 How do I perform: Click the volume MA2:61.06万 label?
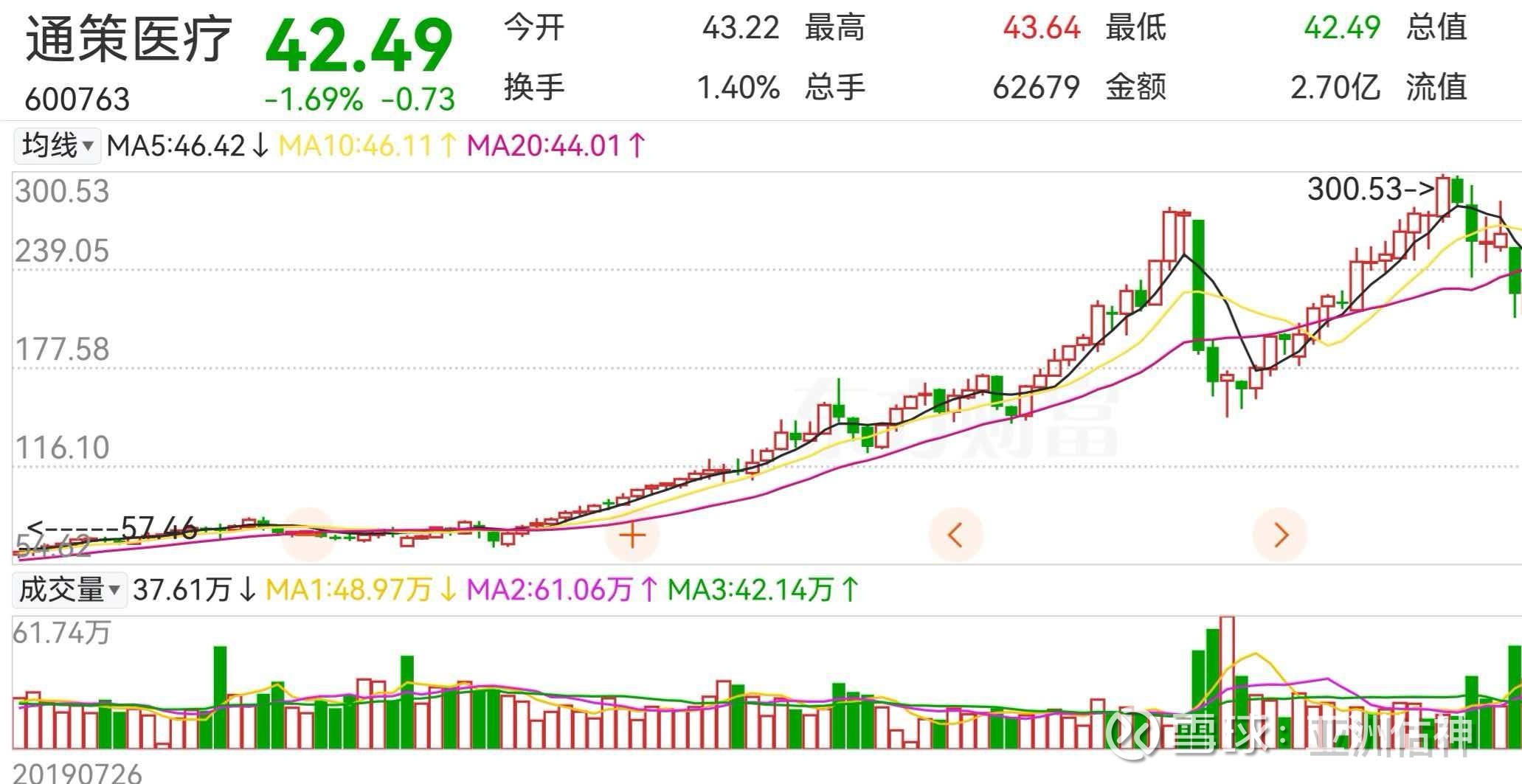[563, 590]
